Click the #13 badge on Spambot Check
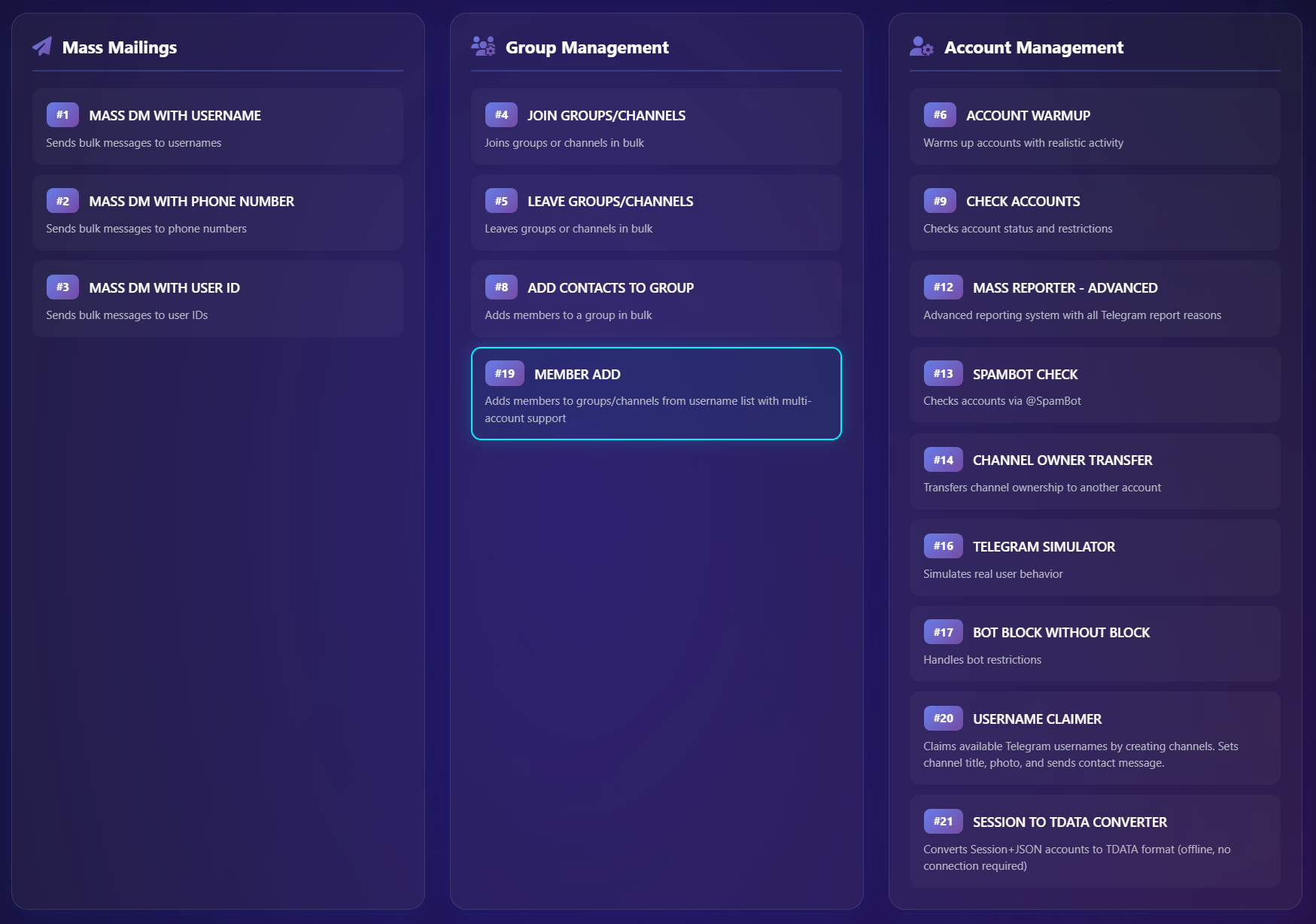The height and width of the screenshot is (924, 1316). click(942, 373)
